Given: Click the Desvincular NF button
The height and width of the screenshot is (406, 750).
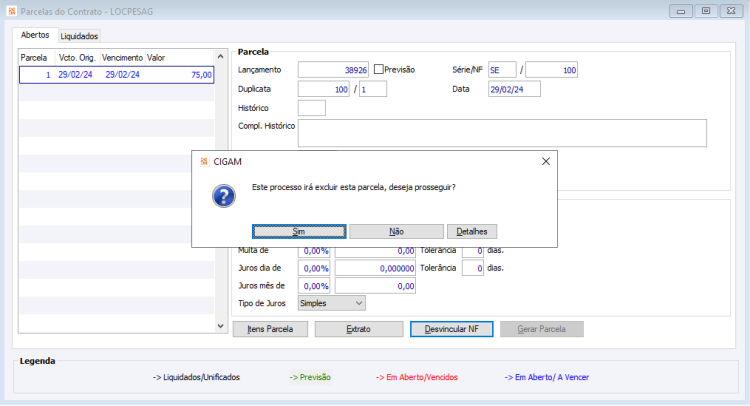Looking at the screenshot, I should click(452, 329).
